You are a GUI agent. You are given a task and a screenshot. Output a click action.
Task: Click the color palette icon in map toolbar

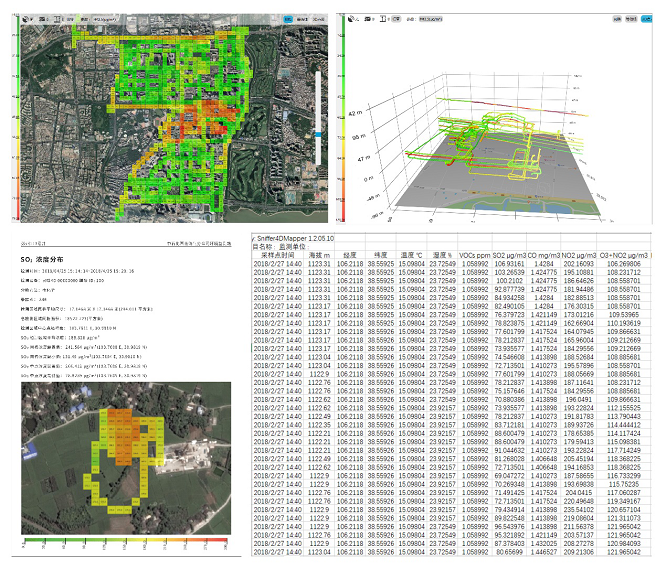[x=25, y=19]
